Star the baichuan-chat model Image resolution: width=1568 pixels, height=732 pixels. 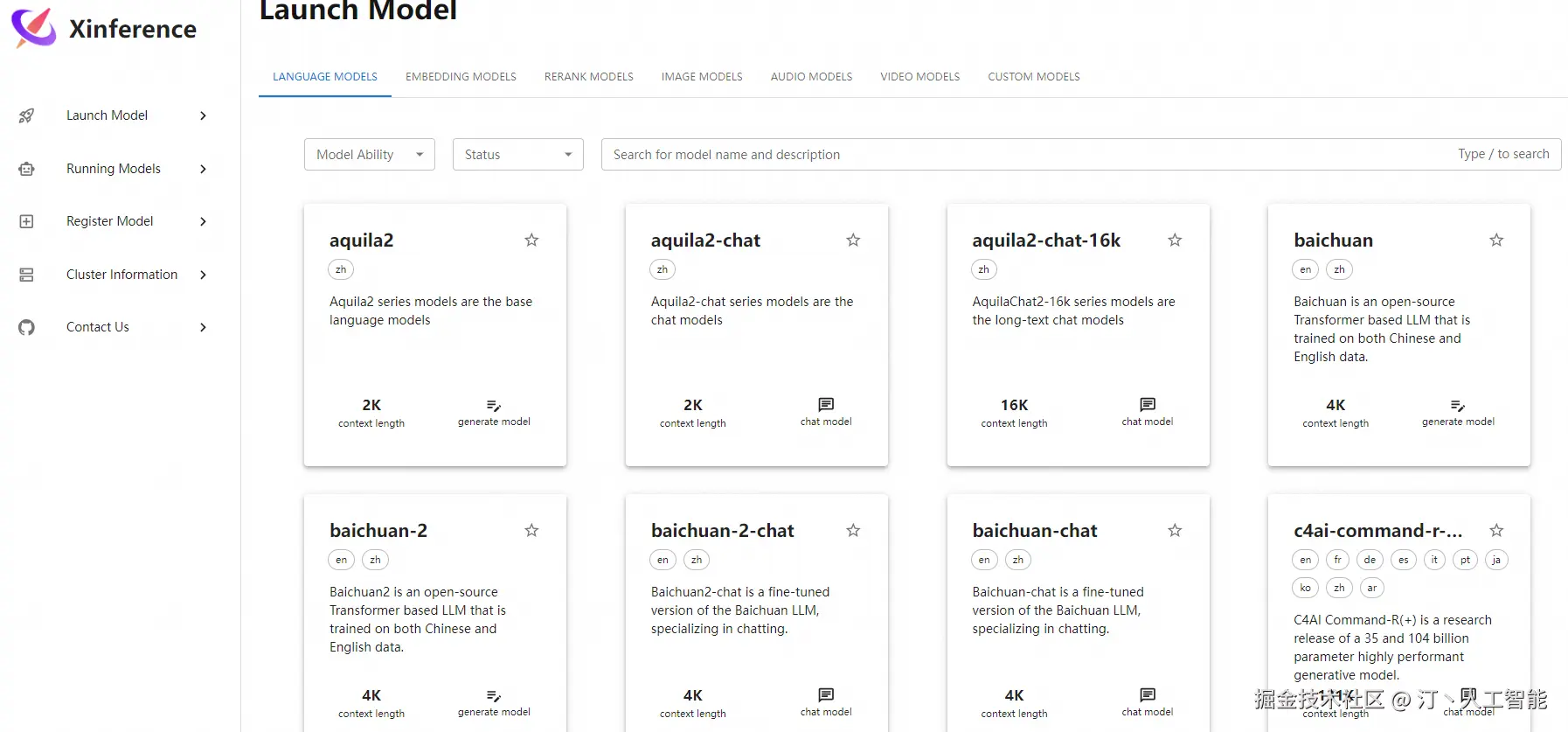coord(1175,530)
